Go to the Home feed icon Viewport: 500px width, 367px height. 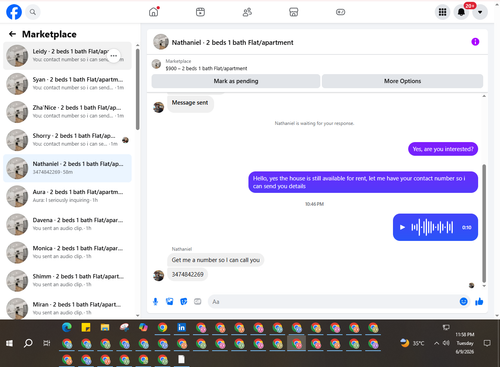[154, 12]
